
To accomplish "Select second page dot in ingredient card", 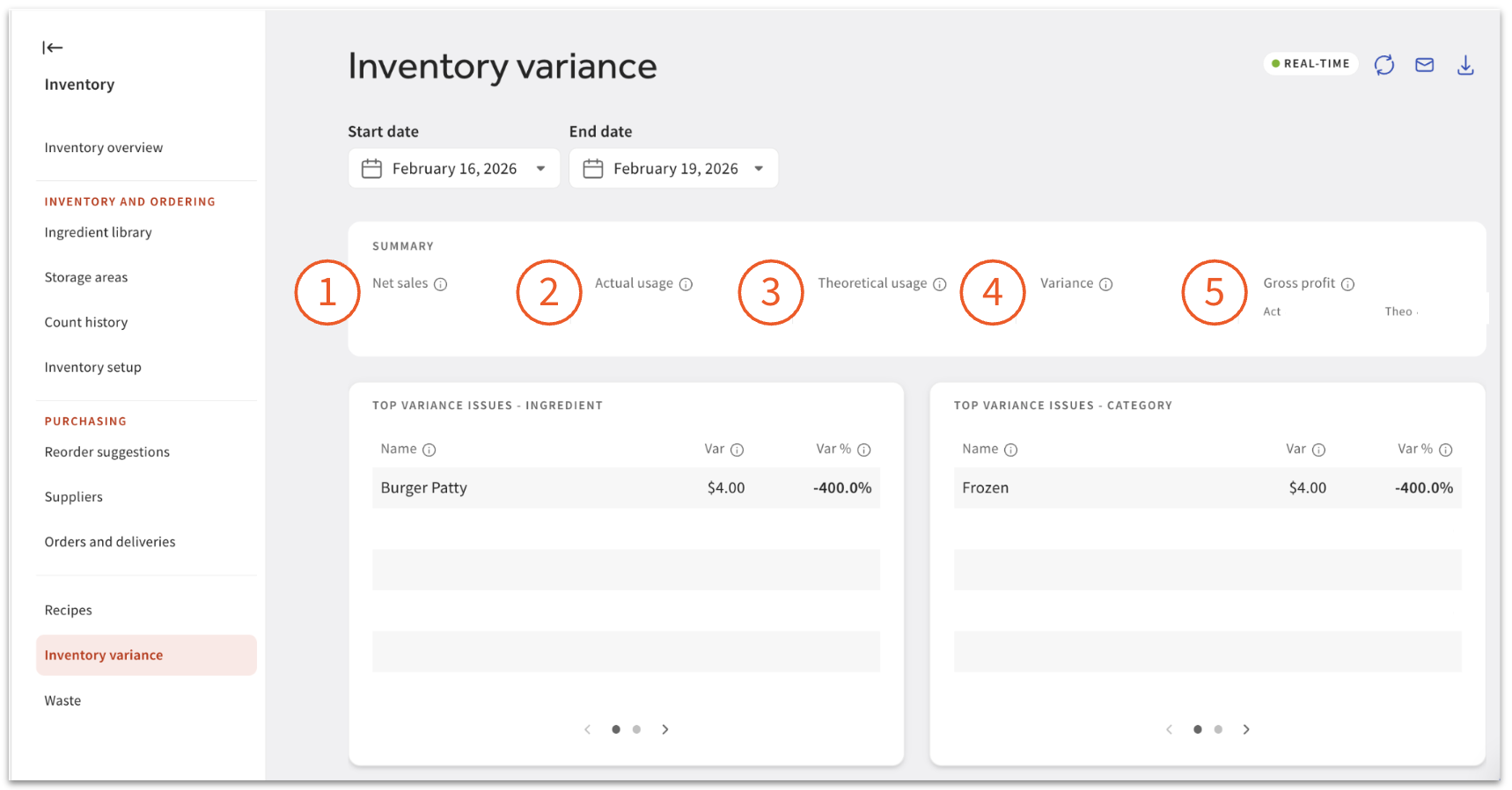I will (636, 729).
